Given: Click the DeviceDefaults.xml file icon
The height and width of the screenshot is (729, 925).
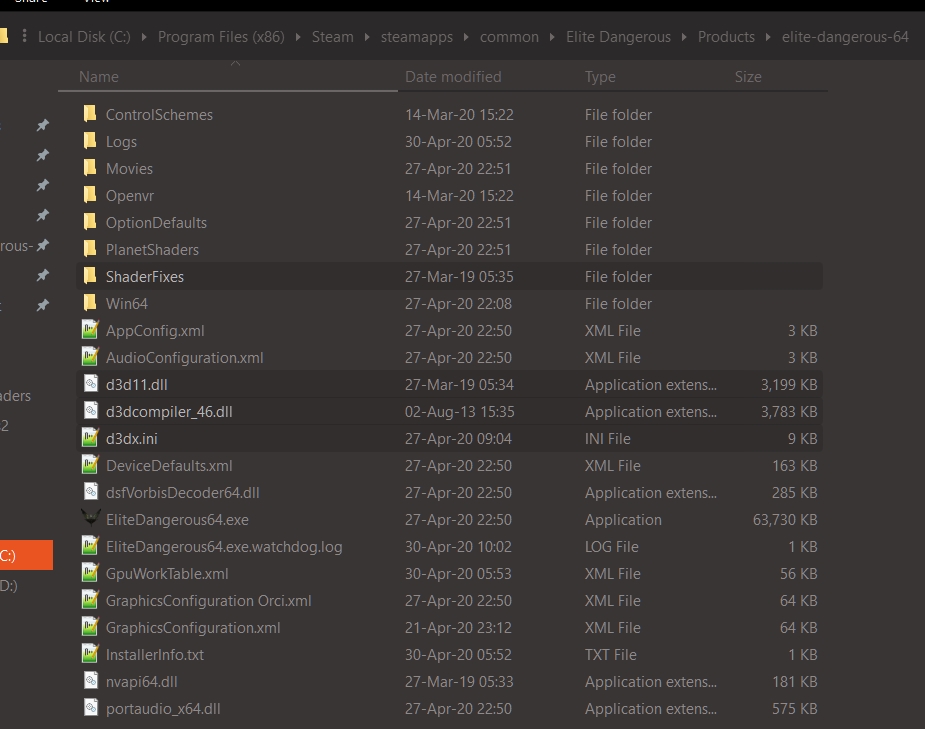Looking at the screenshot, I should [90, 465].
